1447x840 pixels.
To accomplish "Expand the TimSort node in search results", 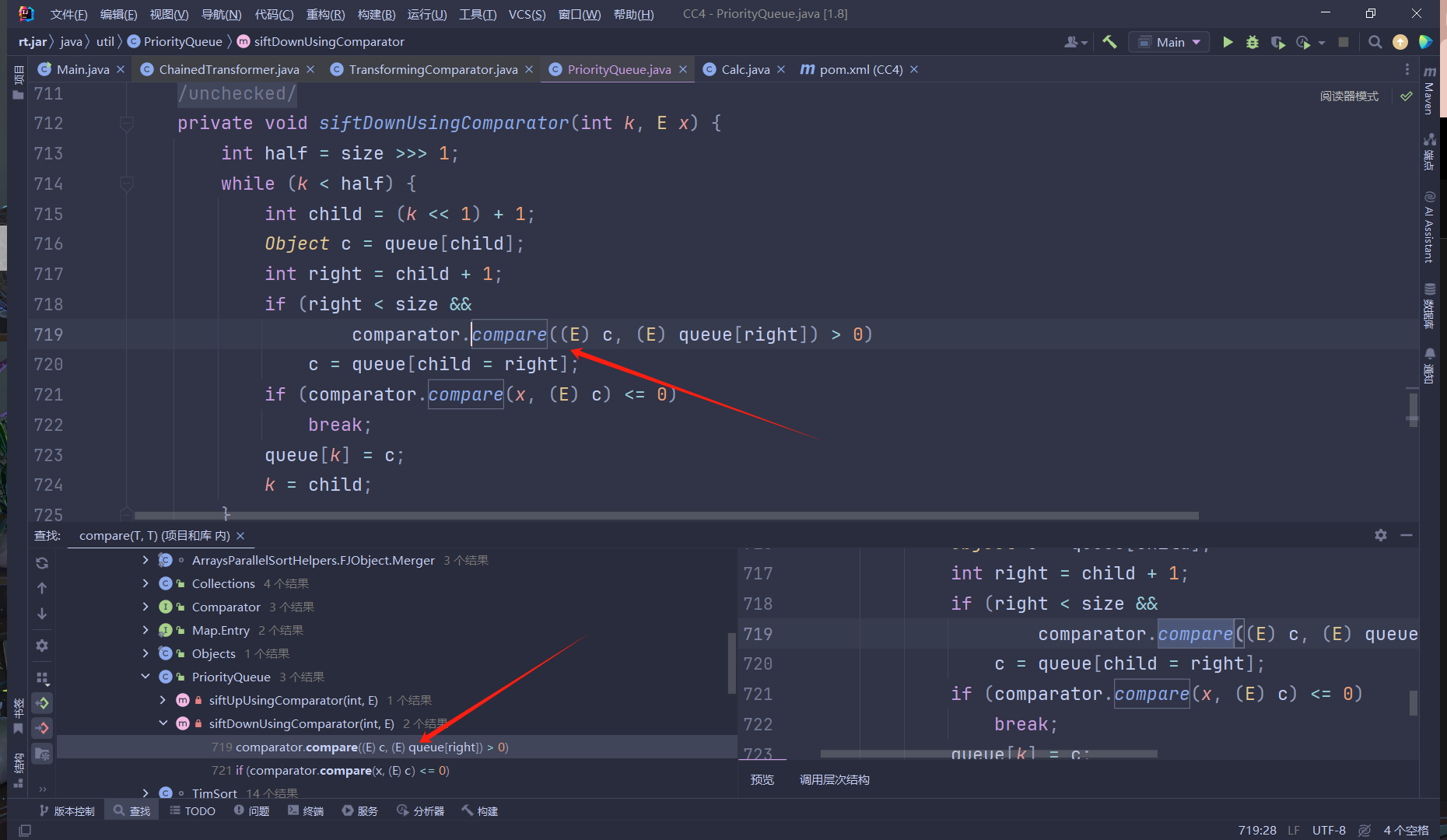I will click(145, 793).
